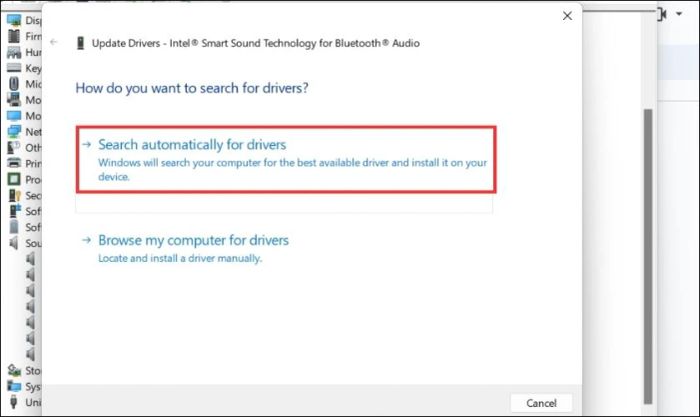Click the Mice category mouse icon

pyautogui.click(x=14, y=84)
